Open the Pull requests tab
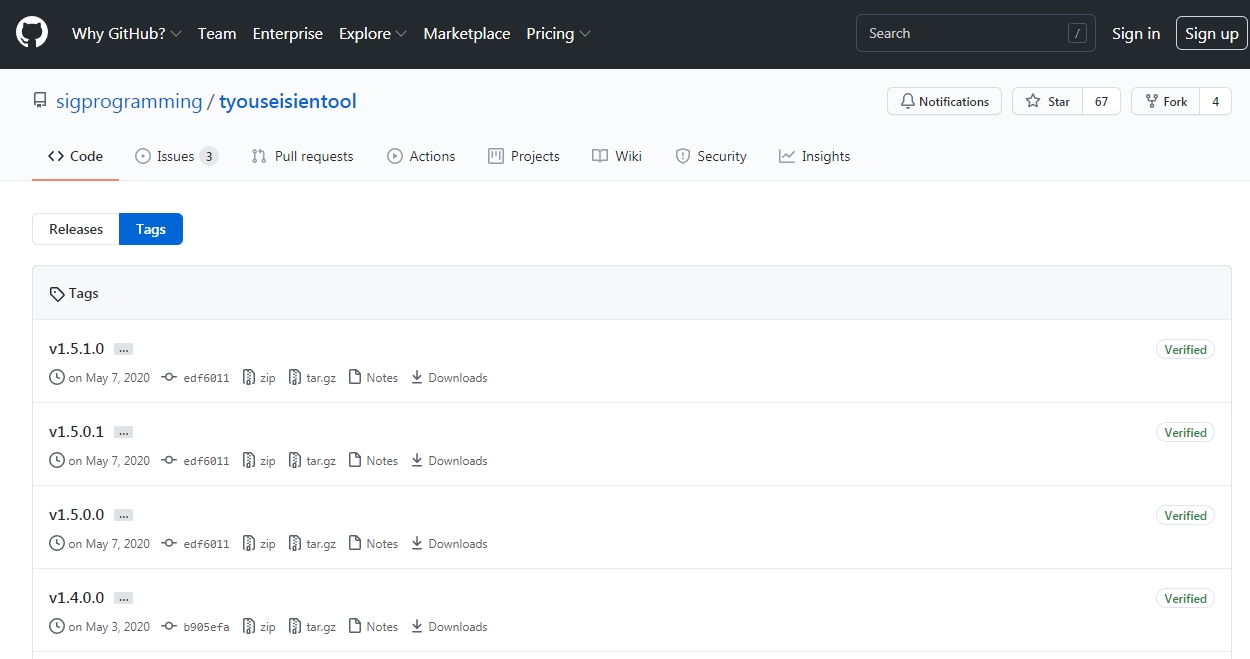 pyautogui.click(x=302, y=156)
